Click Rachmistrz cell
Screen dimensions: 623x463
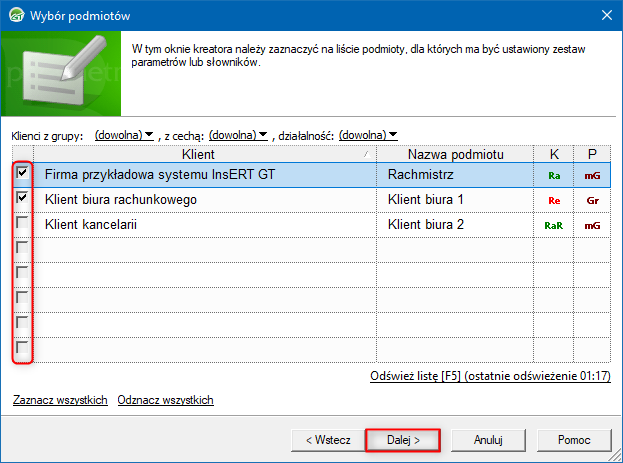455,175
